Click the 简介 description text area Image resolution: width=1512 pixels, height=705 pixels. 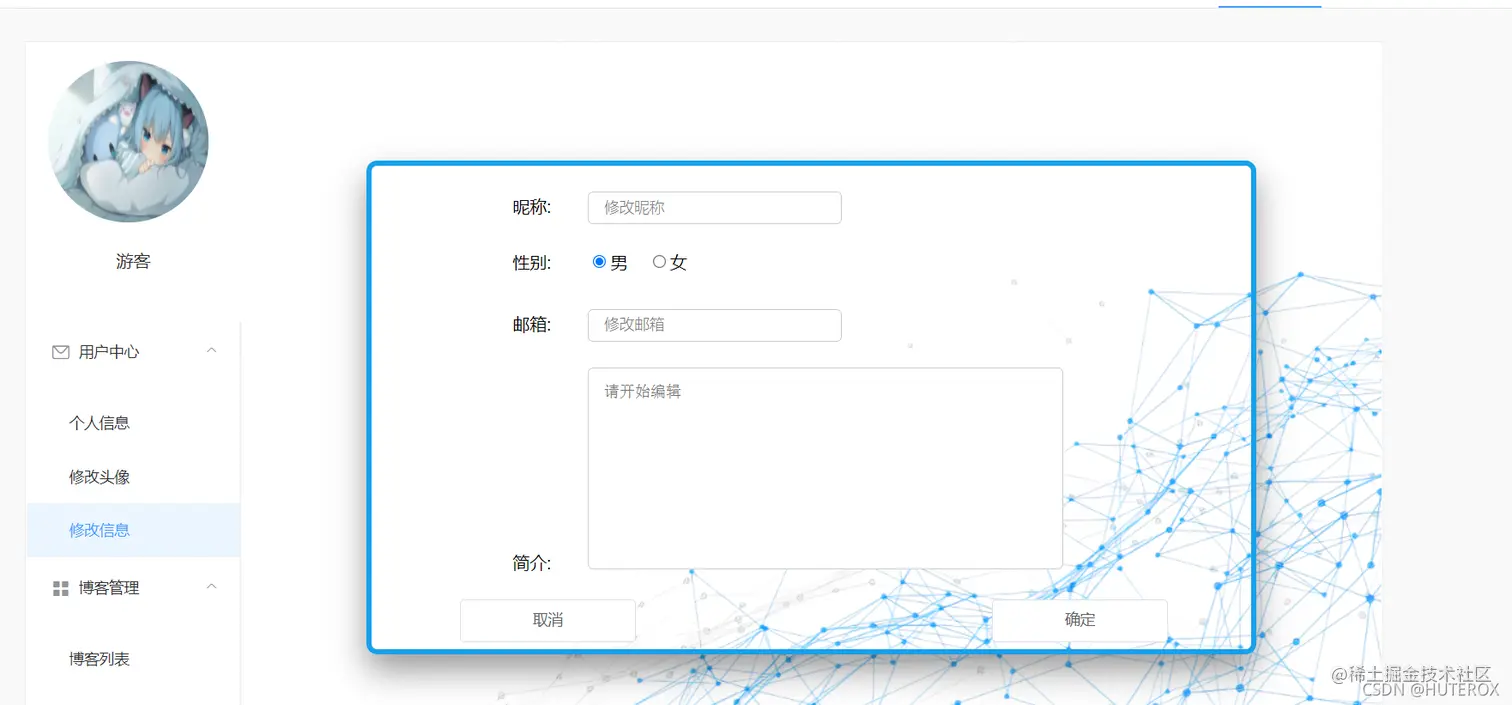pos(824,468)
